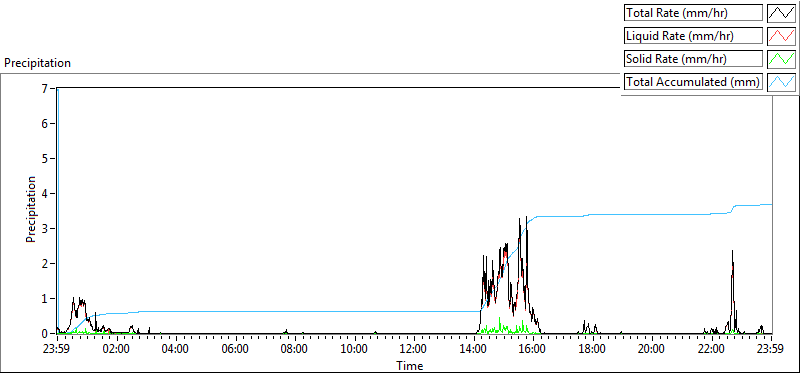Image resolution: width=800 pixels, height=373 pixels.
Task: Click the 04:00 time axis label
Action: [x=176, y=350]
